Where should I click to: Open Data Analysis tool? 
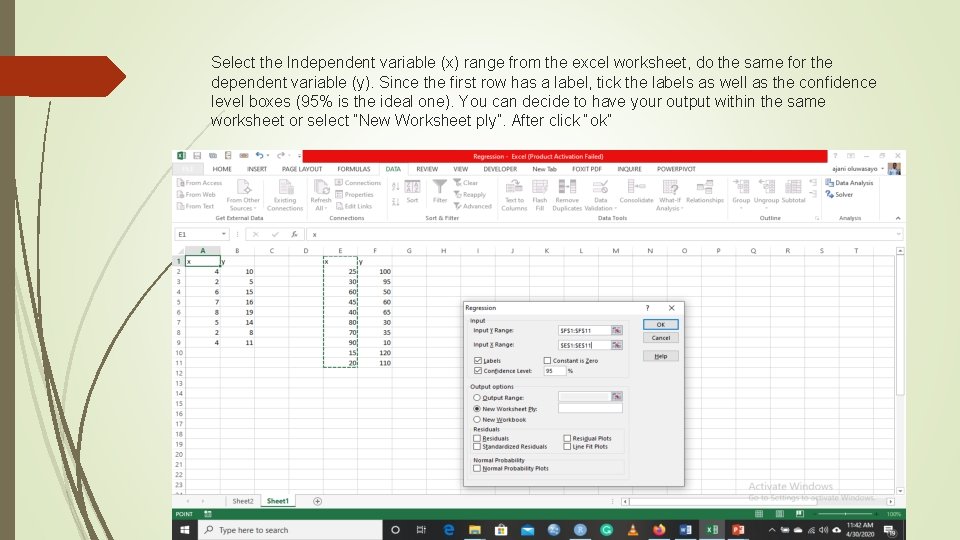(x=849, y=182)
